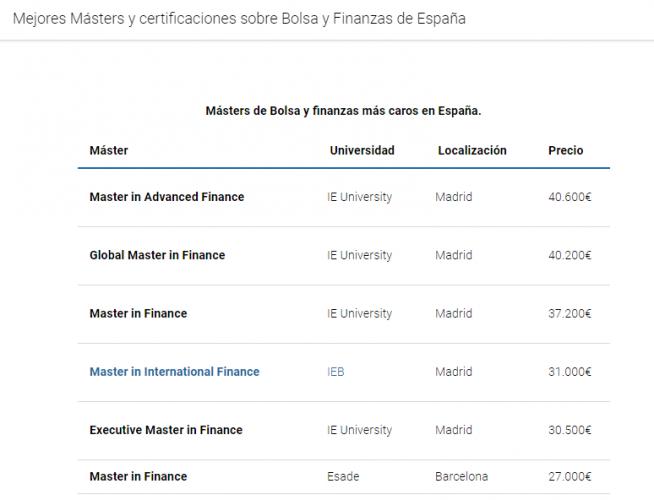Image resolution: width=654 pixels, height=500 pixels.
Task: Click Esade's Master in Finance title
Action: point(138,476)
